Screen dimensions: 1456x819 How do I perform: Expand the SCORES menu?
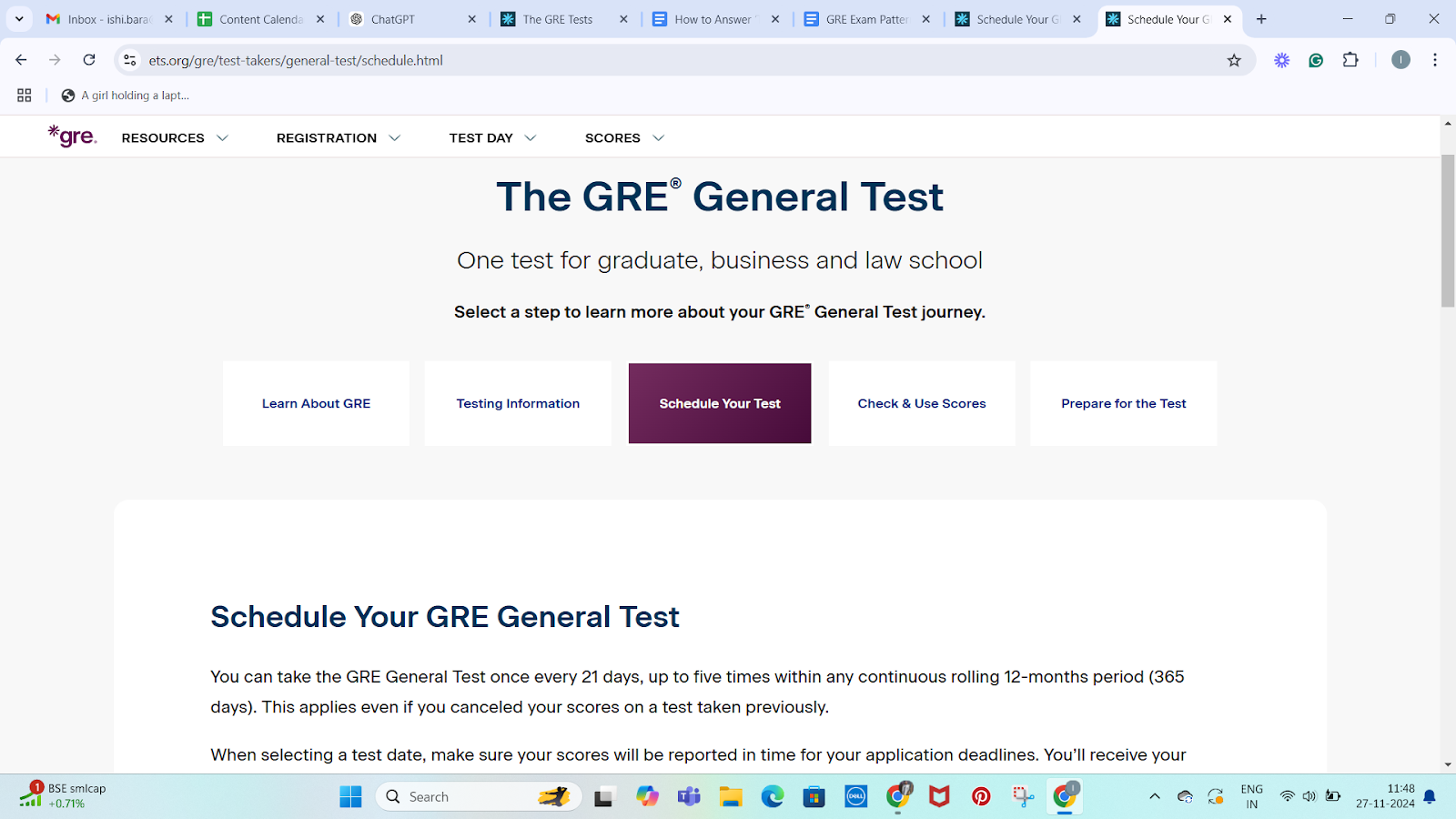(624, 138)
